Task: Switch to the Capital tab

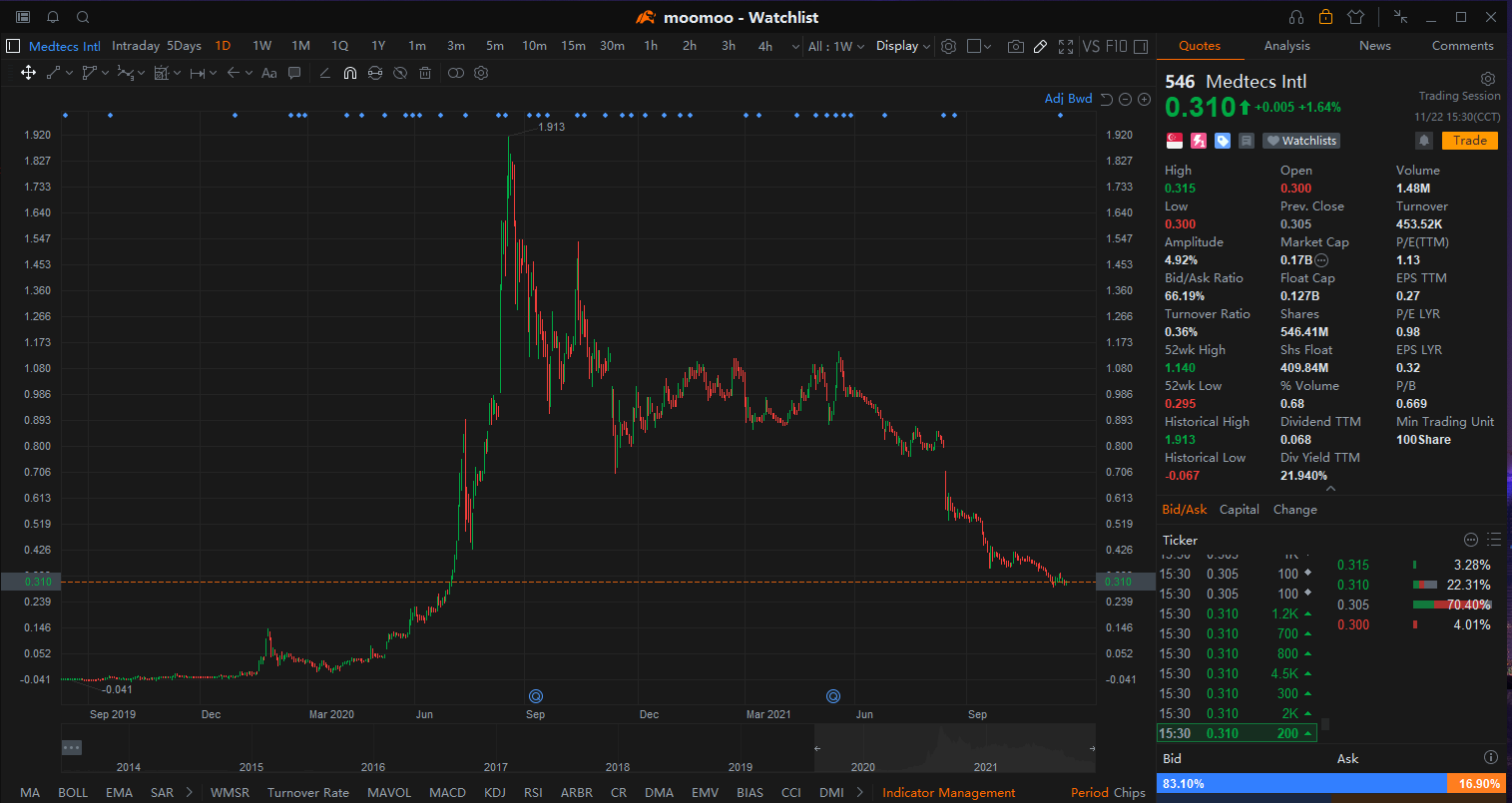Action: [1239, 509]
